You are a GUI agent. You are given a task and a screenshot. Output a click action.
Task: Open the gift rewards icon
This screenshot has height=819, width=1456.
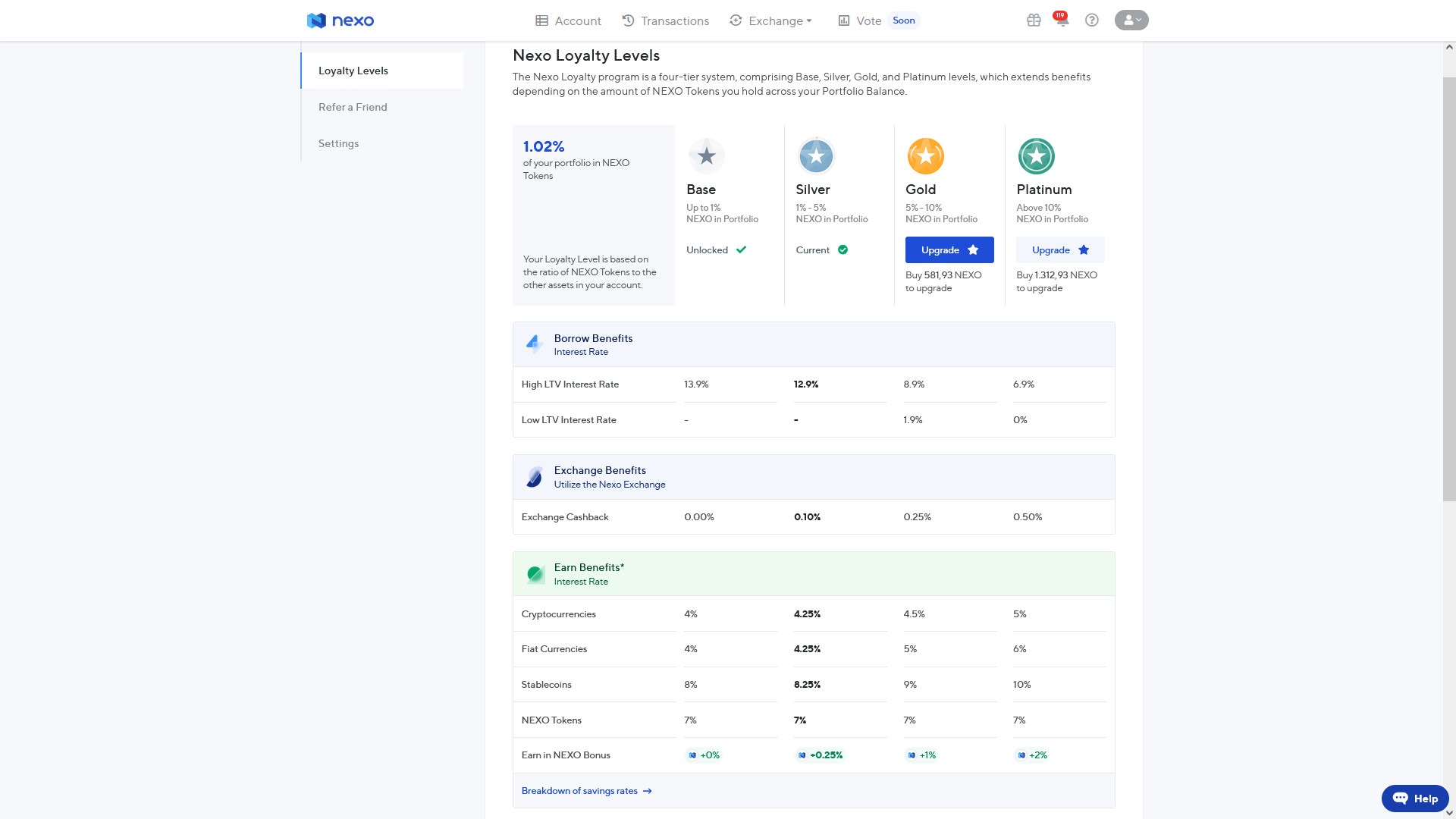coord(1034,20)
